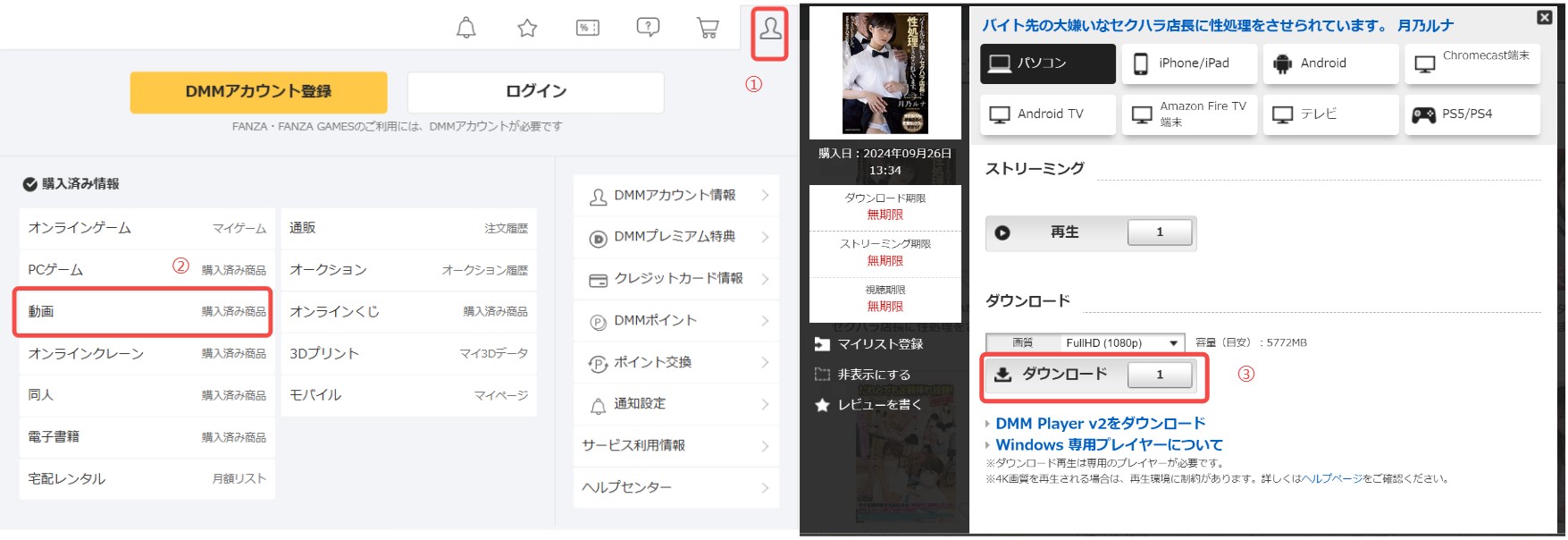Click the クレジットカード情報 card icon
This screenshot has height=540, width=1568.
tap(598, 281)
